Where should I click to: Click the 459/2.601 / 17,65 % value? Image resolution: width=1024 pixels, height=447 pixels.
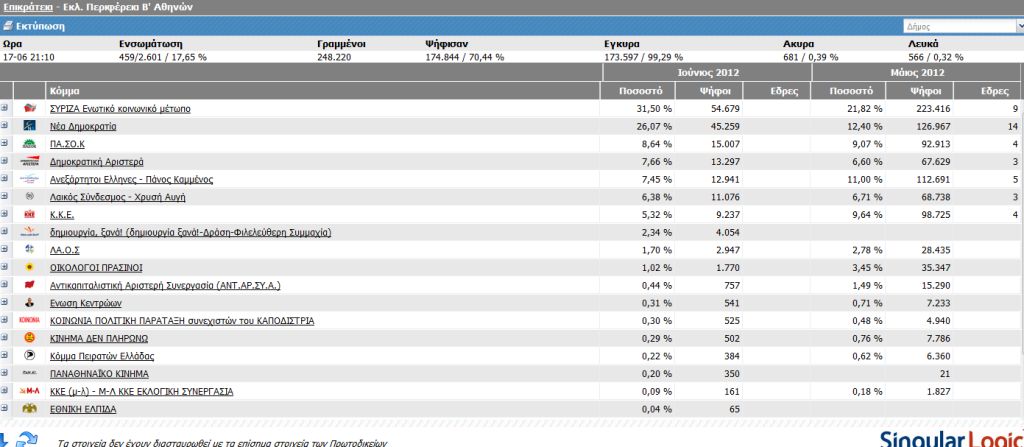[x=163, y=57]
